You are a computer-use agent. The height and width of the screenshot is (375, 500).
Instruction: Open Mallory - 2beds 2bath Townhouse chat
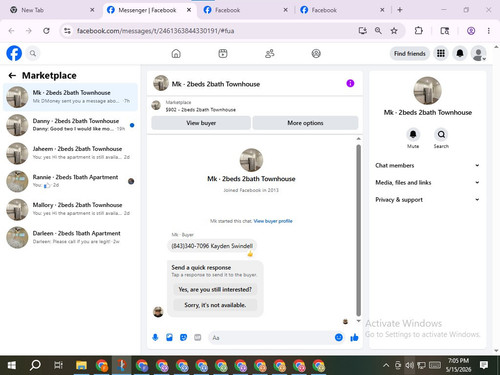[70, 209]
